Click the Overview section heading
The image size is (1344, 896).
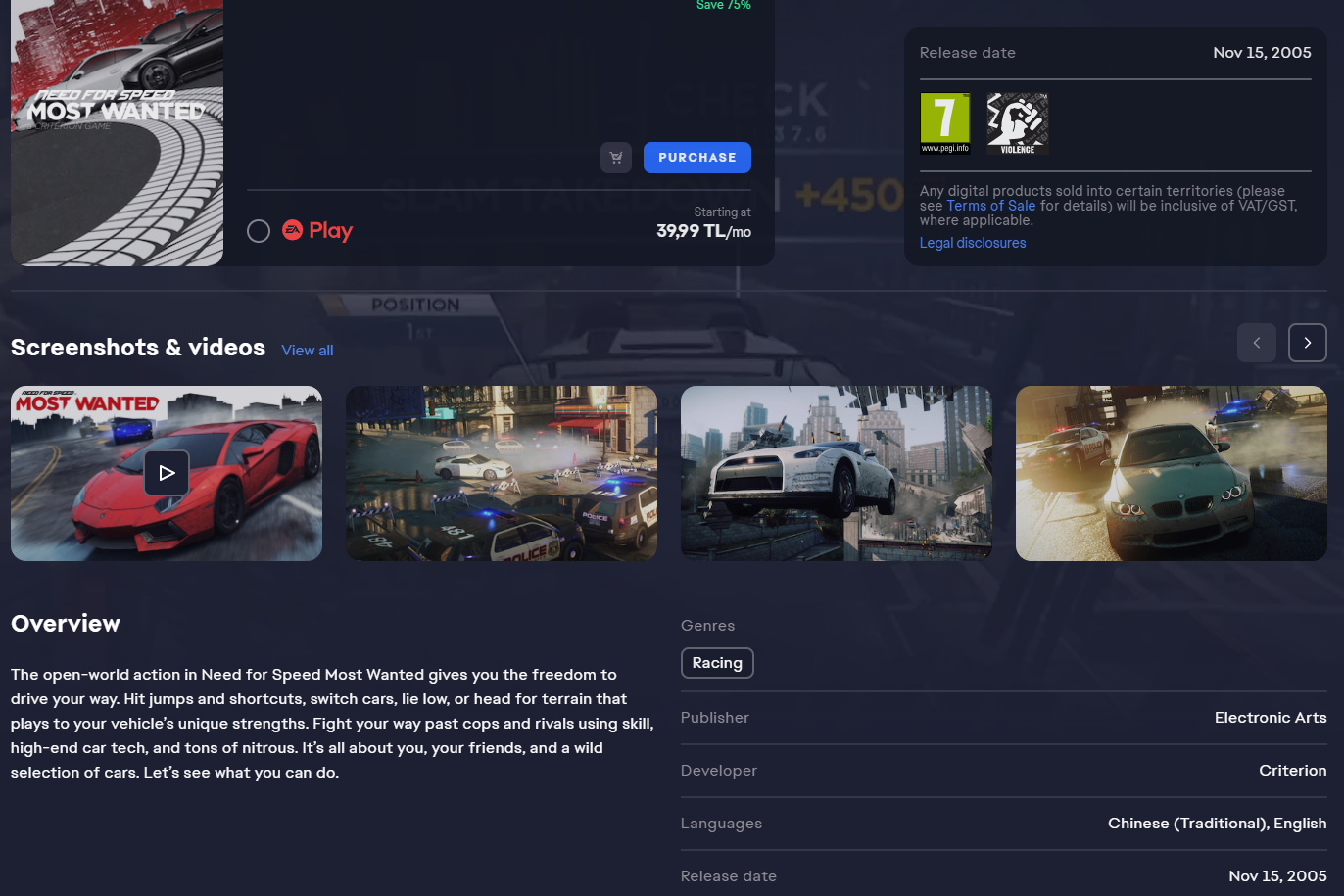[x=66, y=624]
